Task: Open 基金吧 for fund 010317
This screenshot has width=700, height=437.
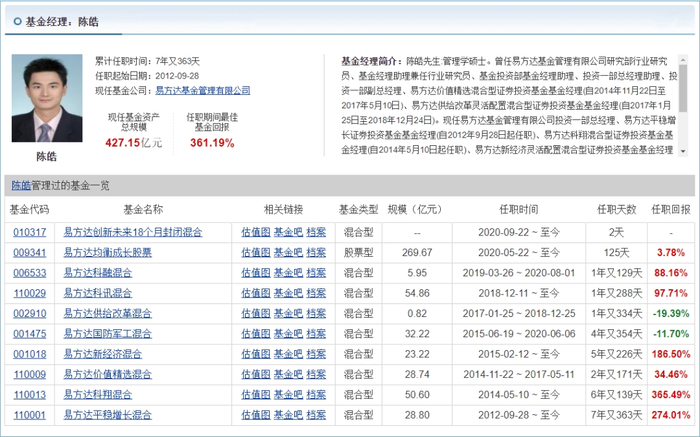Action: pyautogui.click(x=288, y=232)
